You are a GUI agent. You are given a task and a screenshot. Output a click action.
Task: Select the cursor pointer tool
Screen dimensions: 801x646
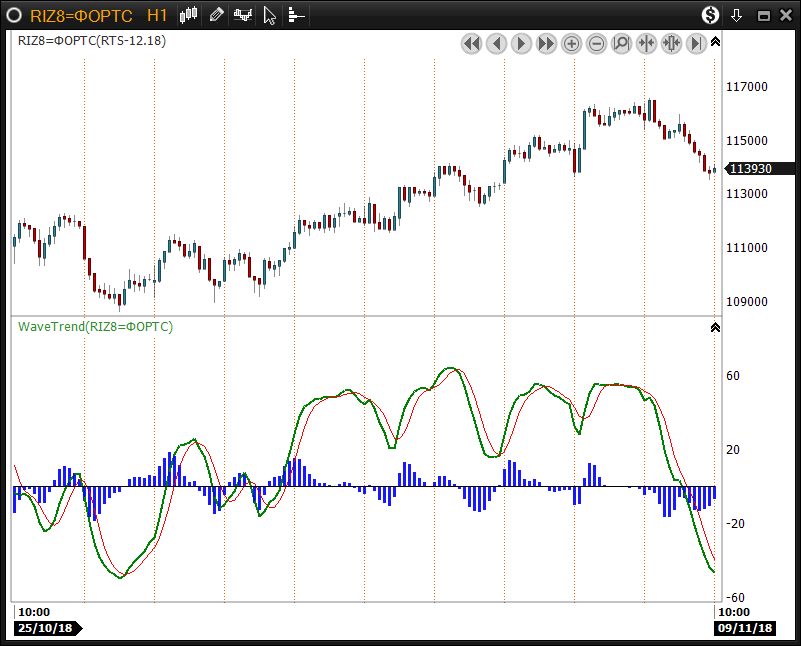tap(270, 15)
